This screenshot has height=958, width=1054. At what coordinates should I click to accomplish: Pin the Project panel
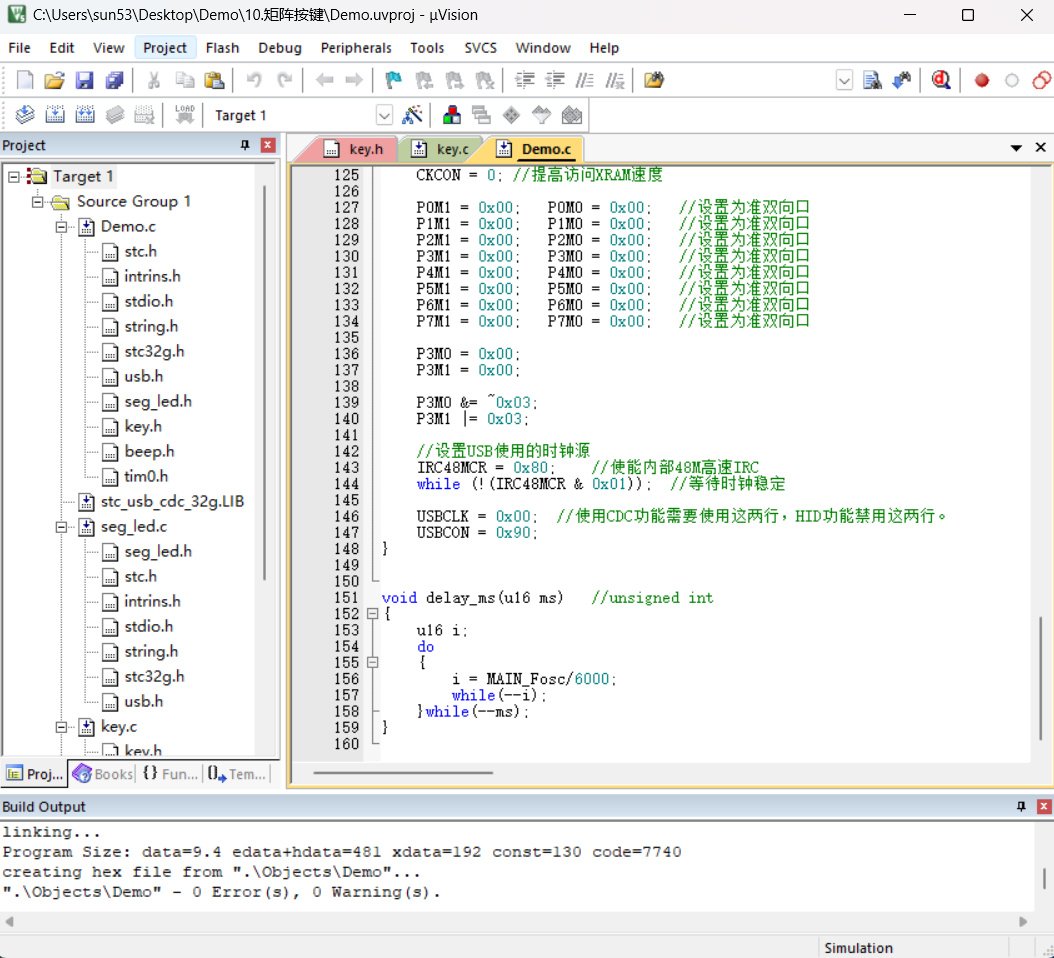pos(245,145)
